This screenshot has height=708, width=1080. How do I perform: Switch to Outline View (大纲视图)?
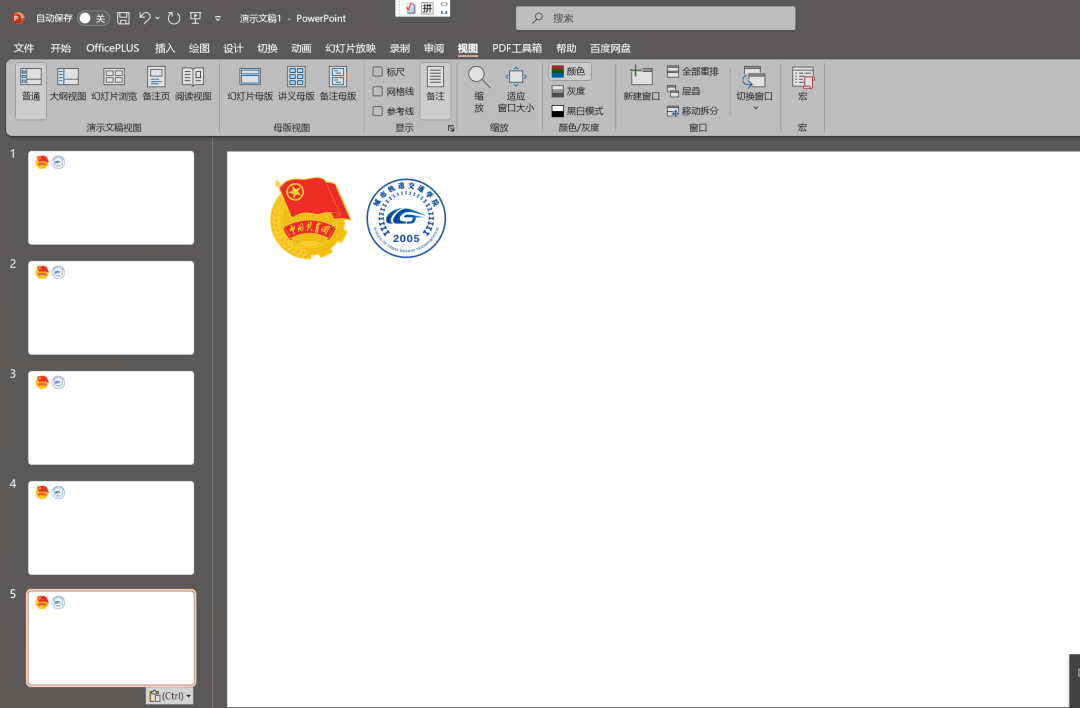(x=68, y=84)
